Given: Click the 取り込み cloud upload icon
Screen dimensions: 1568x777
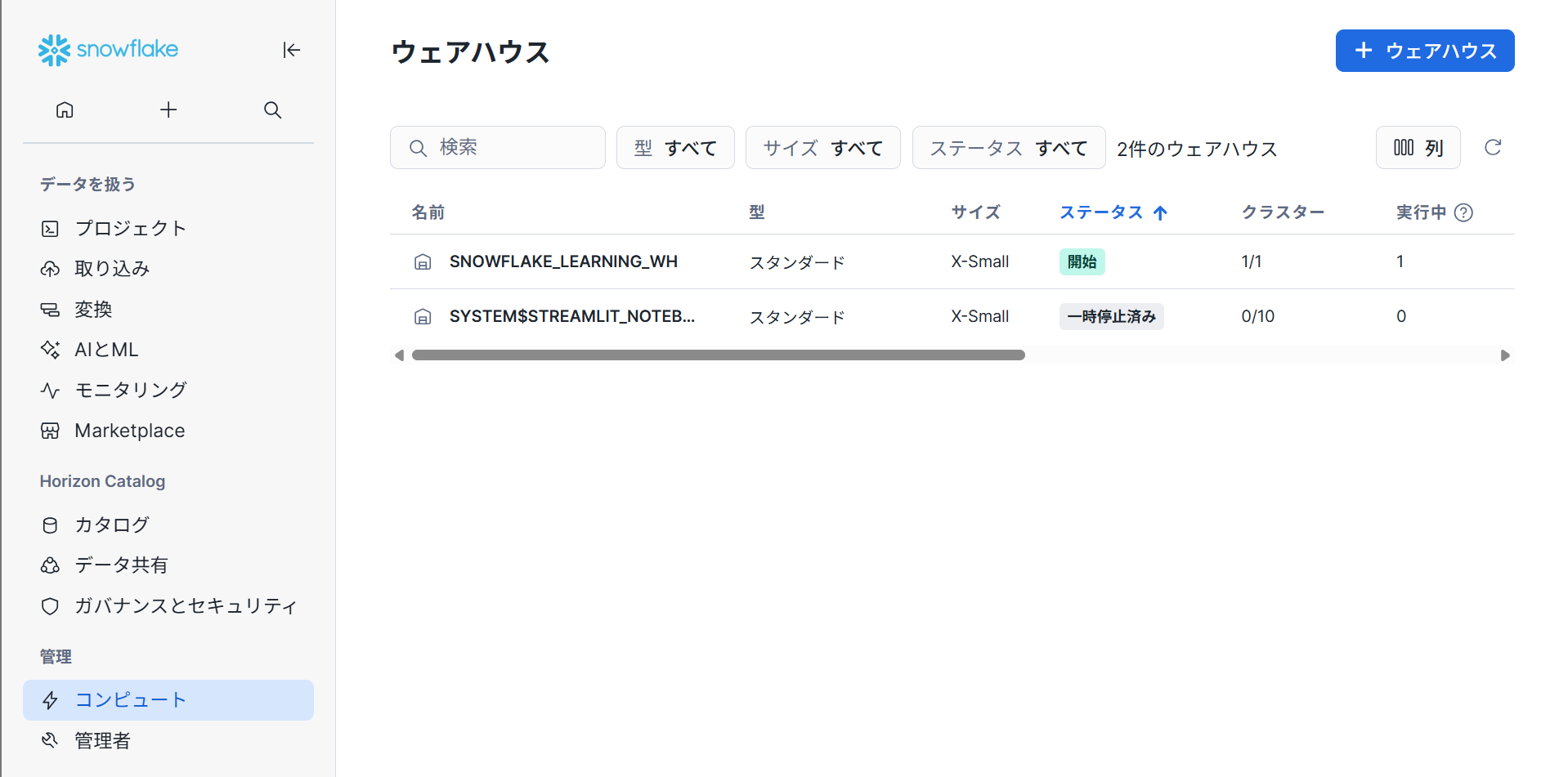Looking at the screenshot, I should (50, 269).
